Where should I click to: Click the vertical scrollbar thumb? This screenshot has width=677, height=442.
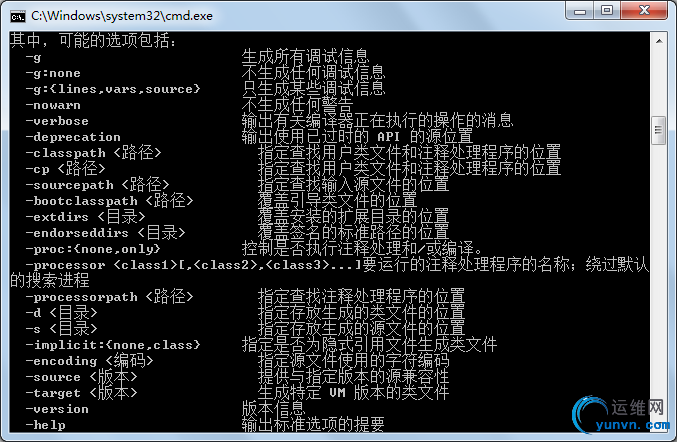click(659, 130)
